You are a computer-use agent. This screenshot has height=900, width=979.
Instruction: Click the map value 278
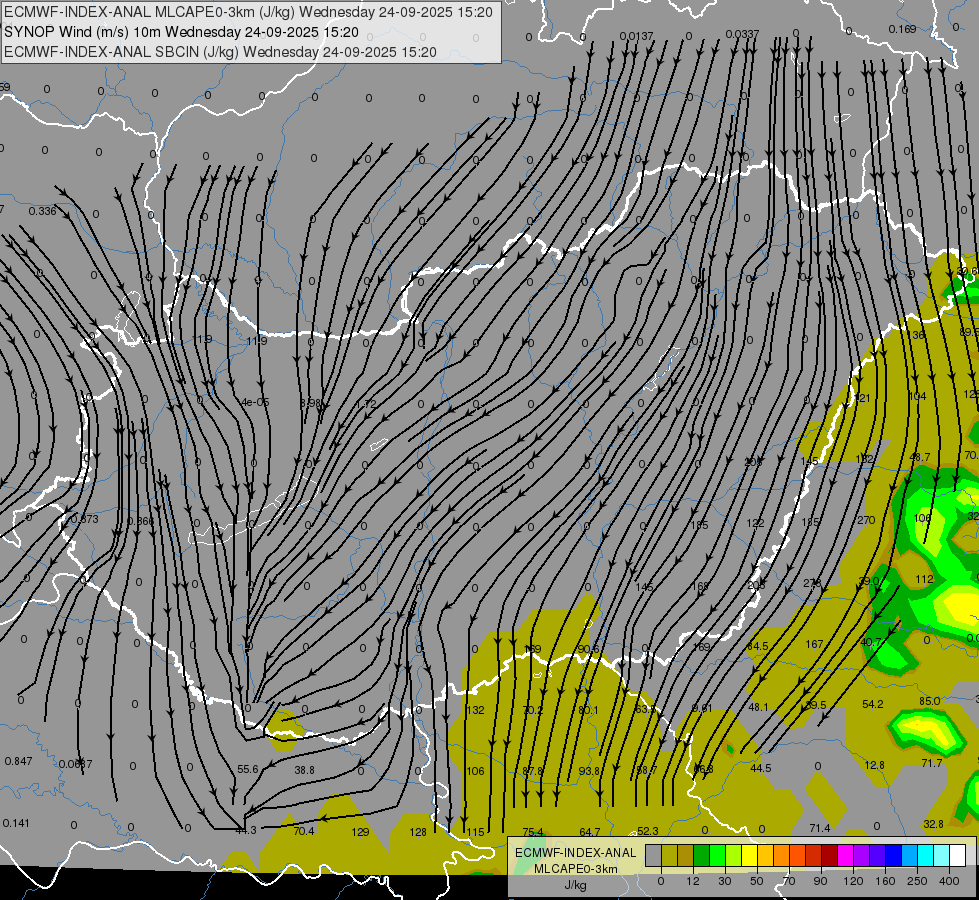[812, 583]
